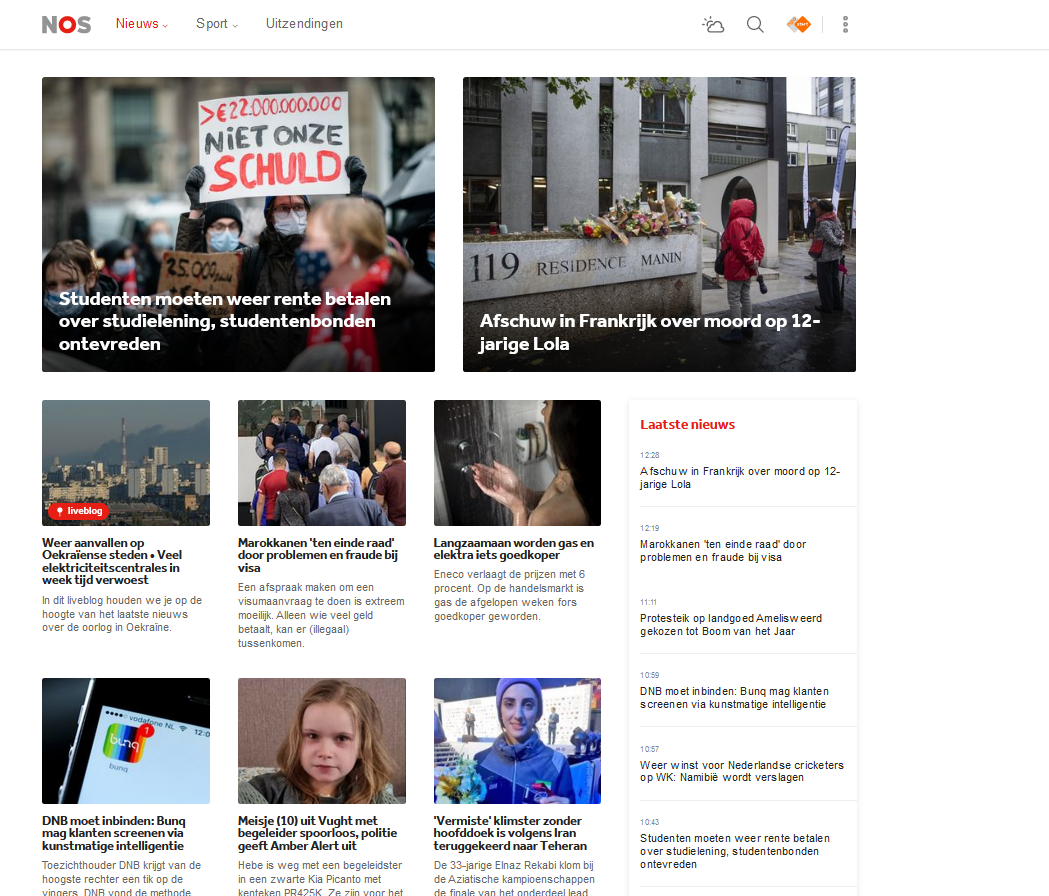Viewport: 1049px width, 896px height.
Task: Click 'Toezichthouder DNB krijgt' summary text
Action: coord(121,877)
